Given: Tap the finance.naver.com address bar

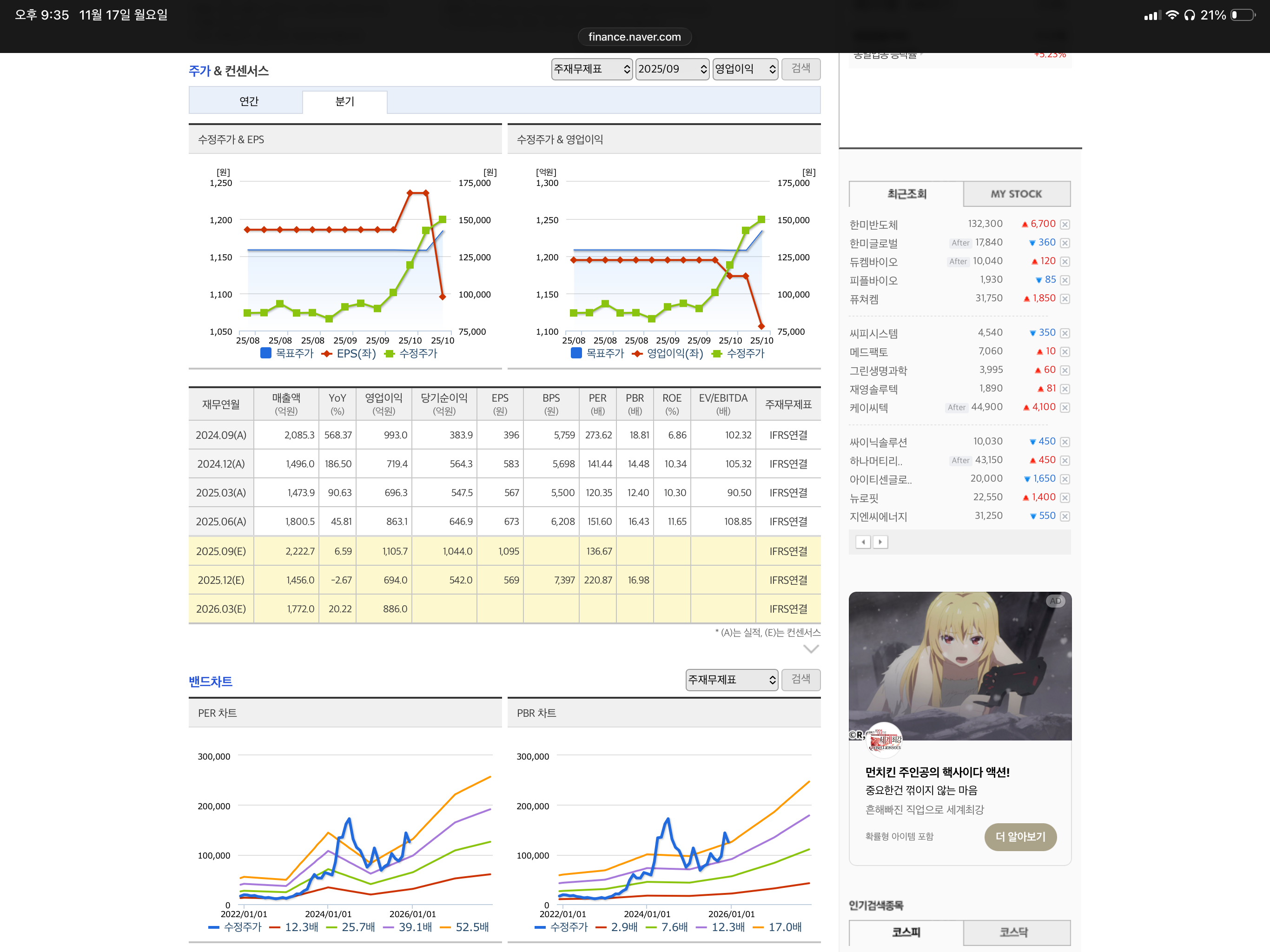Looking at the screenshot, I should [x=635, y=37].
